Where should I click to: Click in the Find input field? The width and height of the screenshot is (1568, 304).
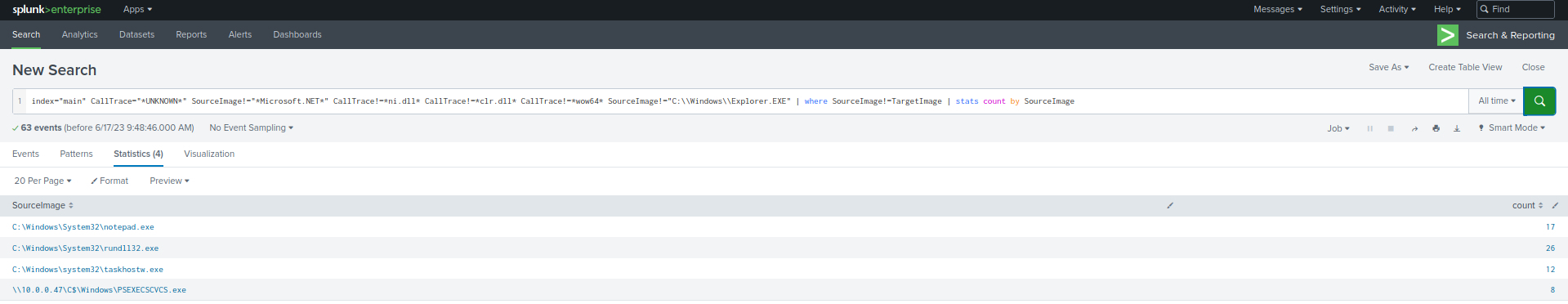[x=1515, y=10]
